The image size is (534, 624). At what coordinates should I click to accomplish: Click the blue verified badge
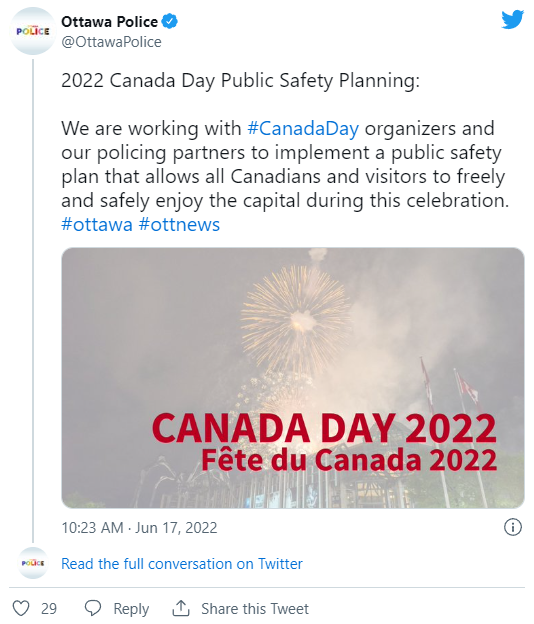pos(170,21)
